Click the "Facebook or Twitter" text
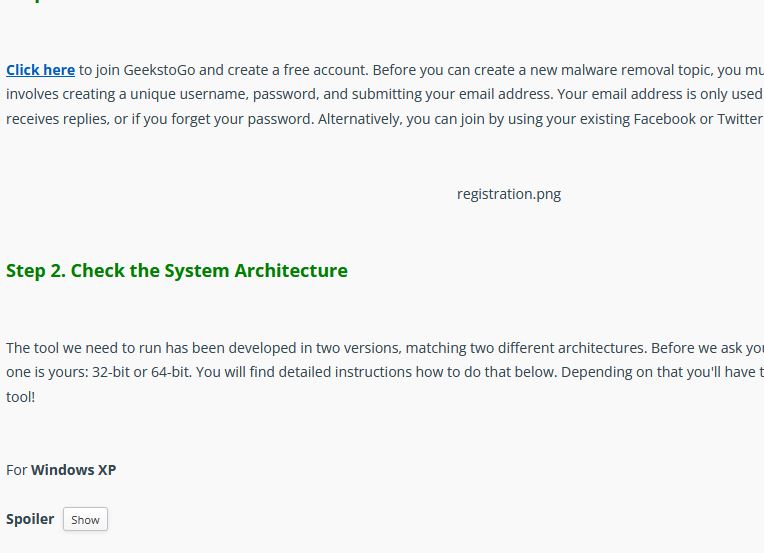This screenshot has height=553, width=764. [698, 119]
